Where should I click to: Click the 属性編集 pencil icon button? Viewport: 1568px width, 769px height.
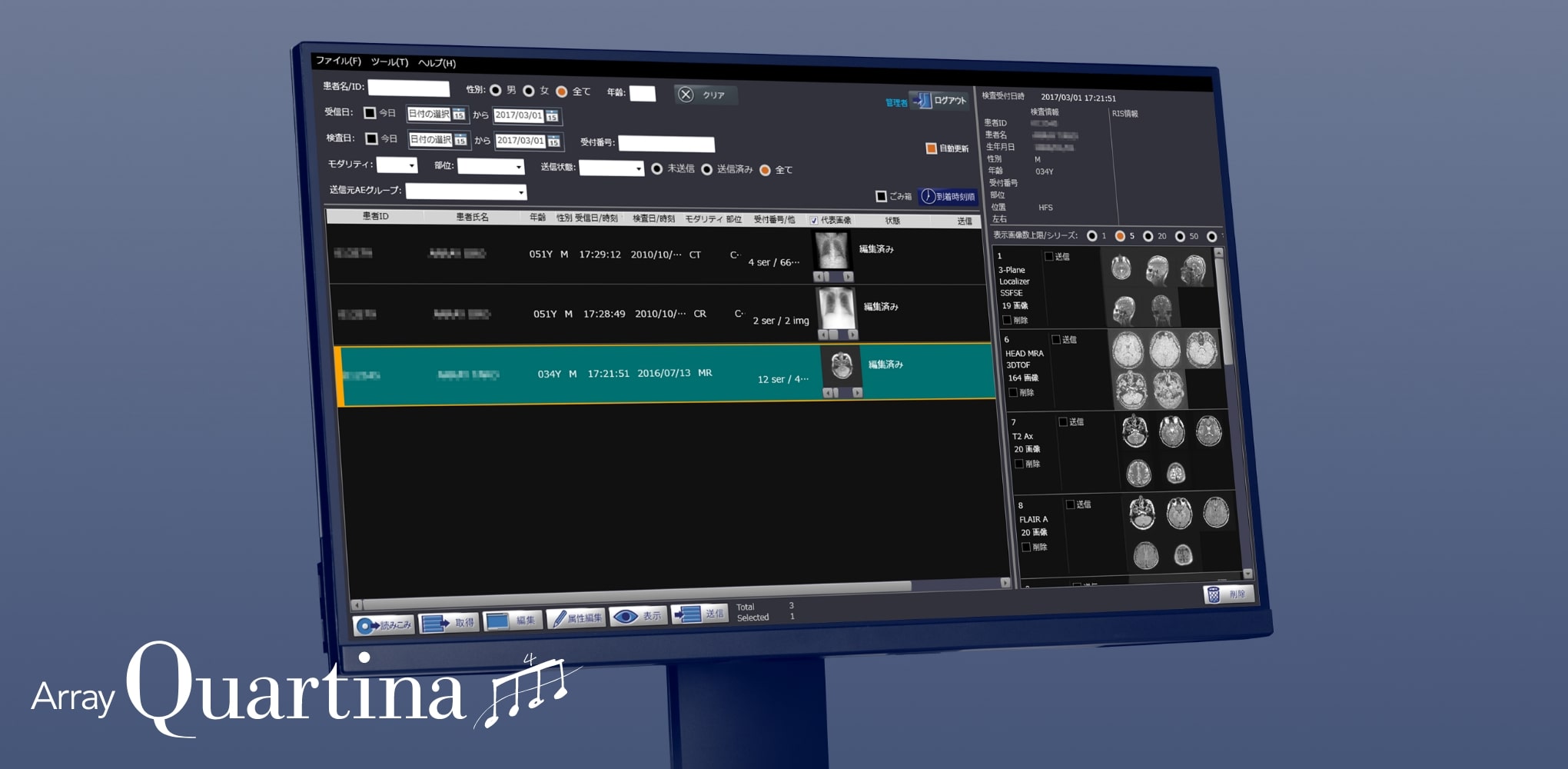(x=577, y=618)
